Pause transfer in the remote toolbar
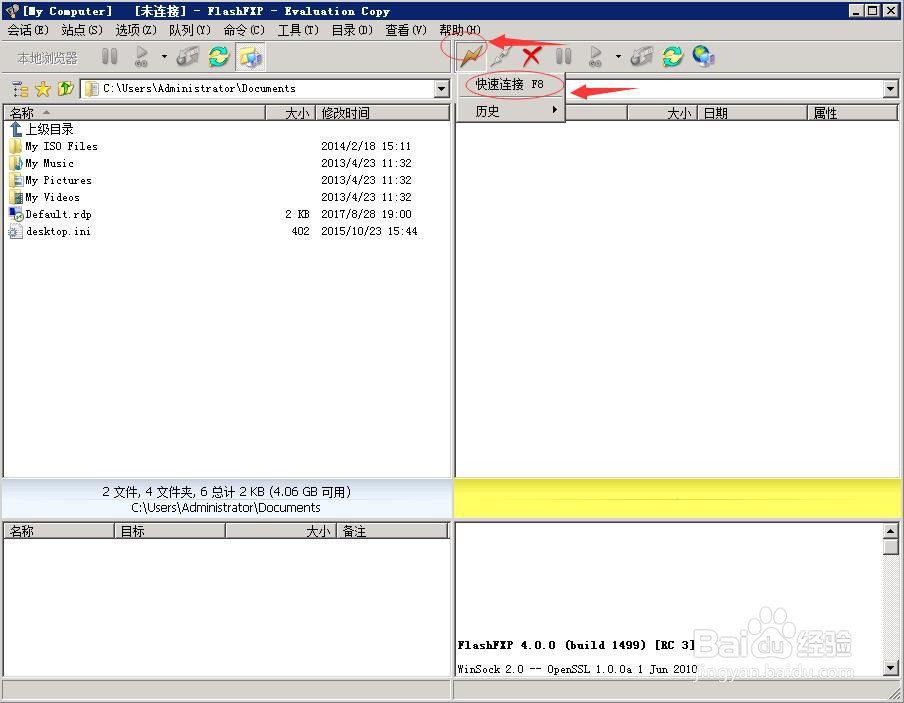This screenshot has width=904, height=703. click(563, 57)
